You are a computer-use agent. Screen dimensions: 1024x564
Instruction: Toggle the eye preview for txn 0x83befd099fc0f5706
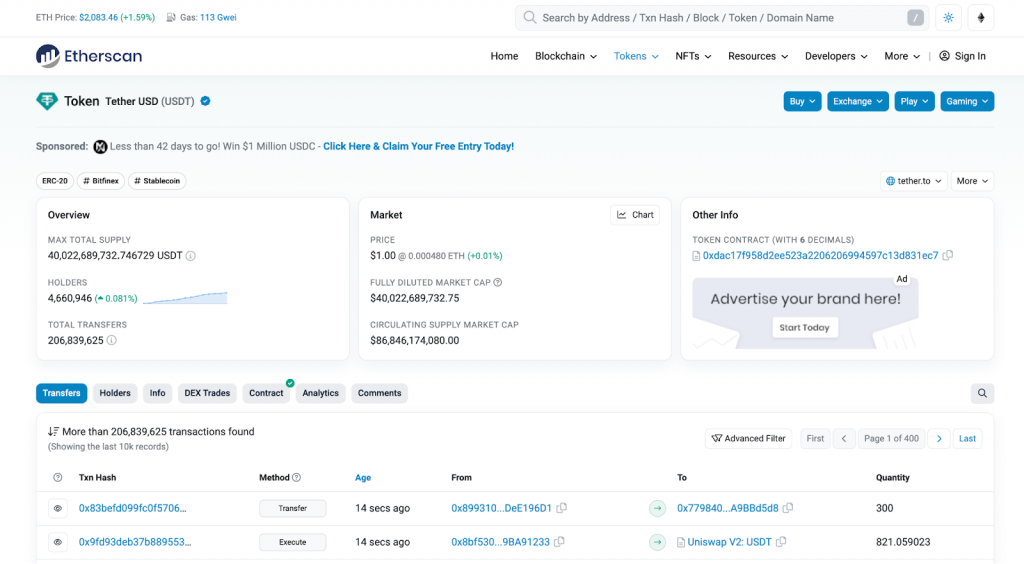point(57,508)
